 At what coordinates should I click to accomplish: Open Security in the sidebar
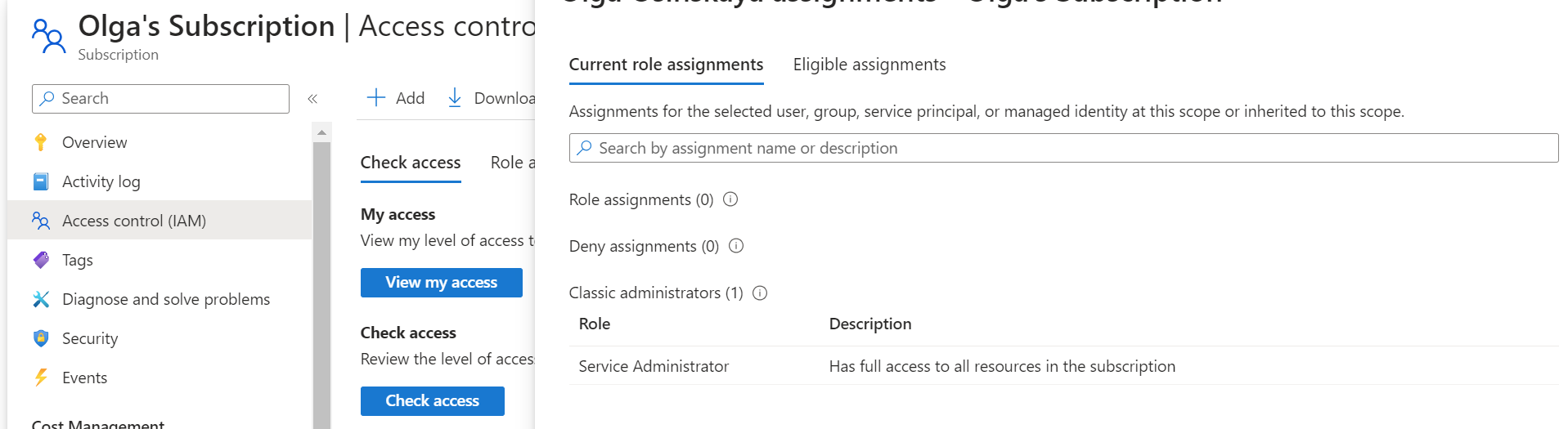click(159, 338)
